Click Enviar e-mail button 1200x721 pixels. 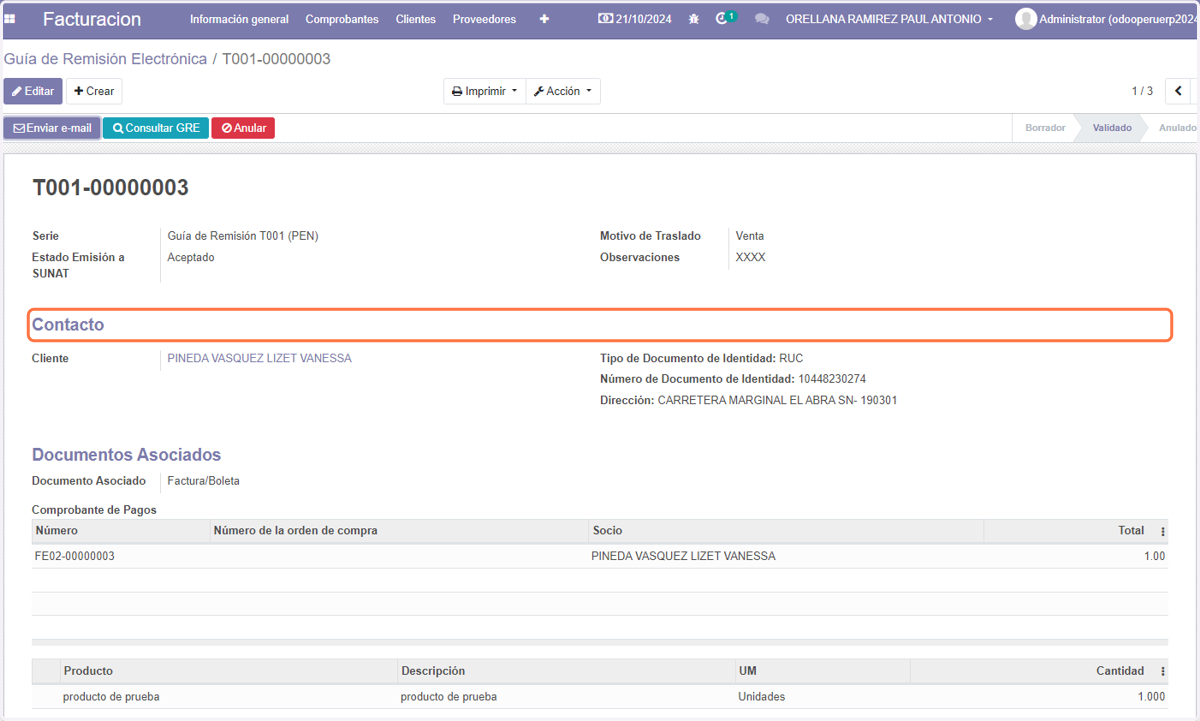coord(52,128)
